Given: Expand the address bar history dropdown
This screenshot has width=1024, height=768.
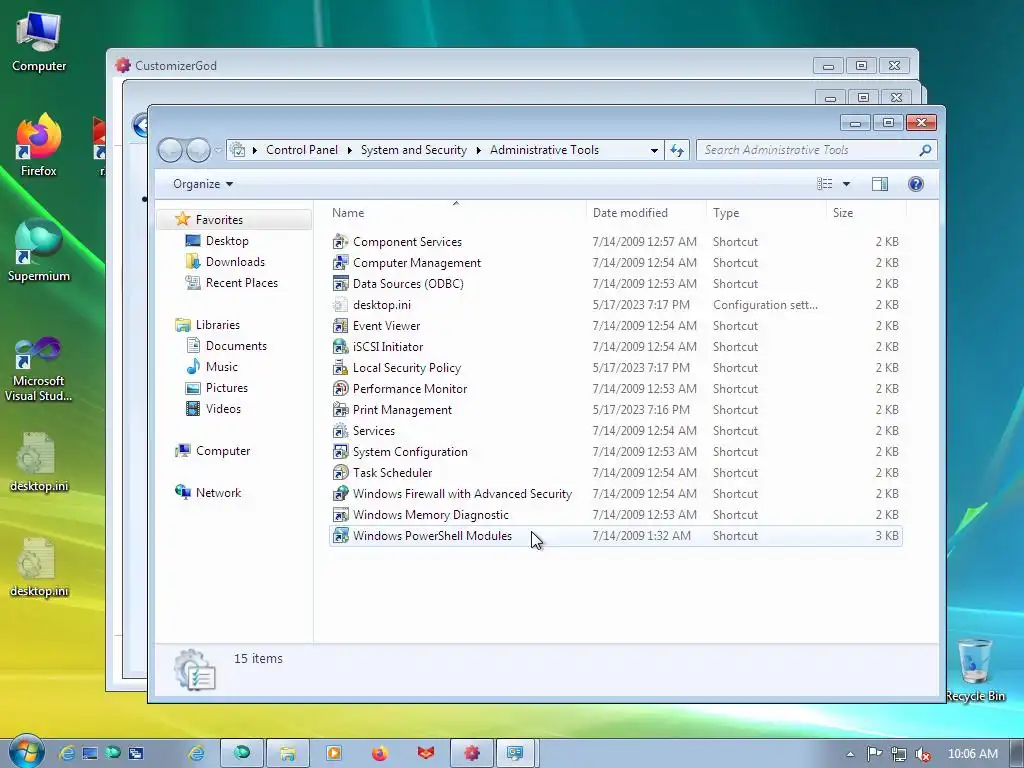Looking at the screenshot, I should (x=654, y=150).
